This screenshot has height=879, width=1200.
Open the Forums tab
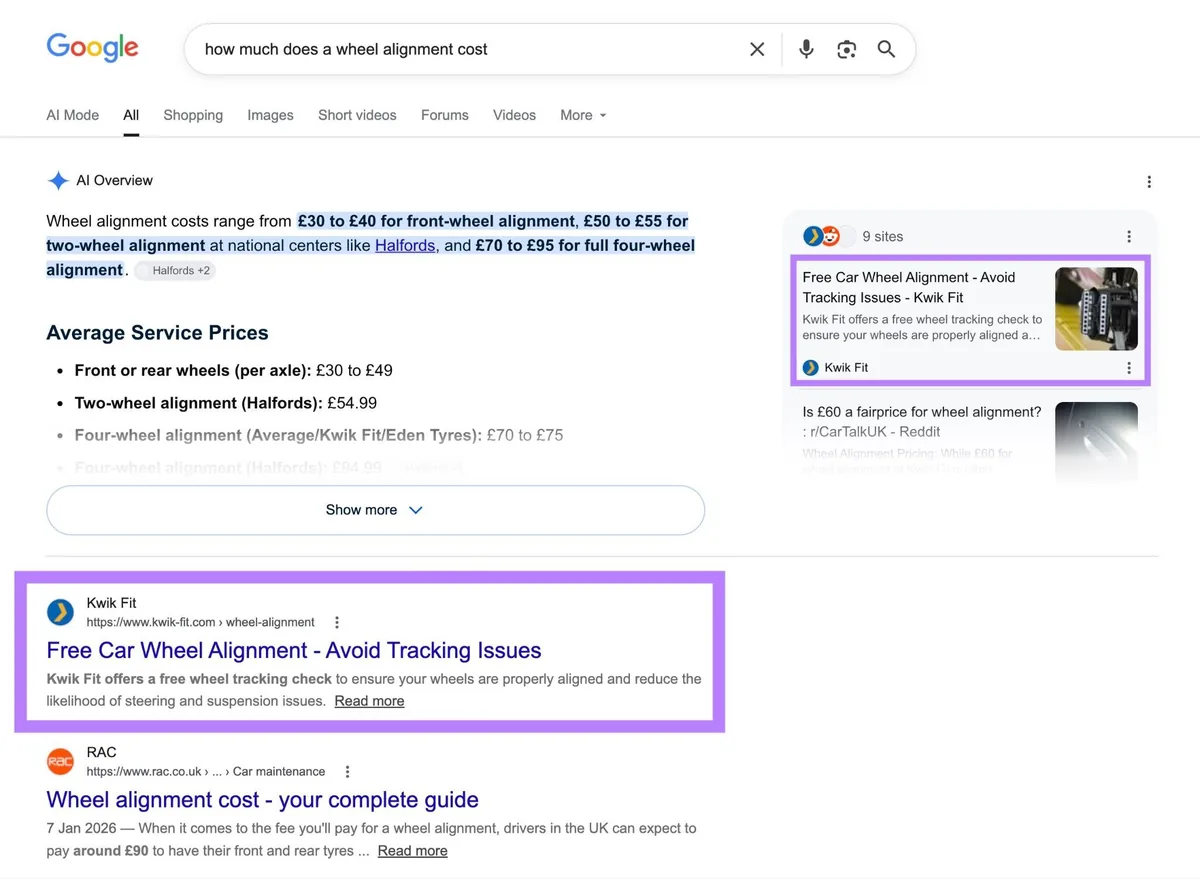point(445,115)
